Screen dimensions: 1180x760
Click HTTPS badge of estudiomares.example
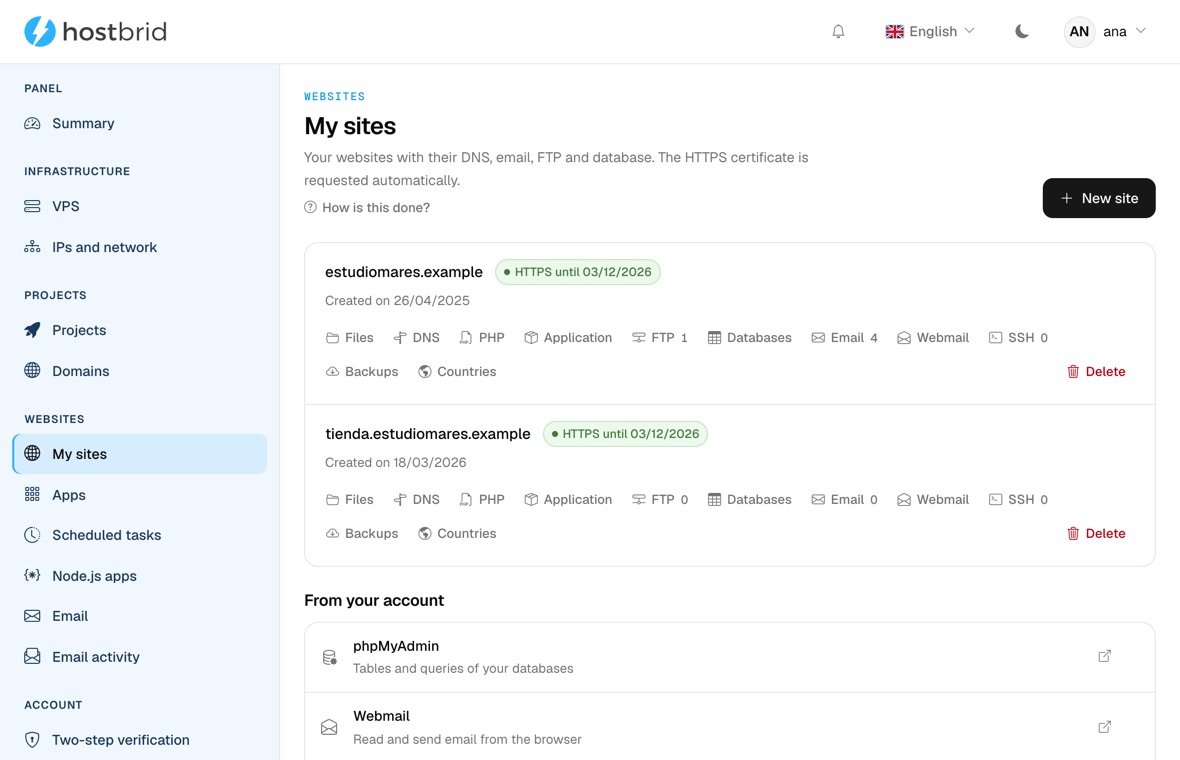[x=578, y=272]
